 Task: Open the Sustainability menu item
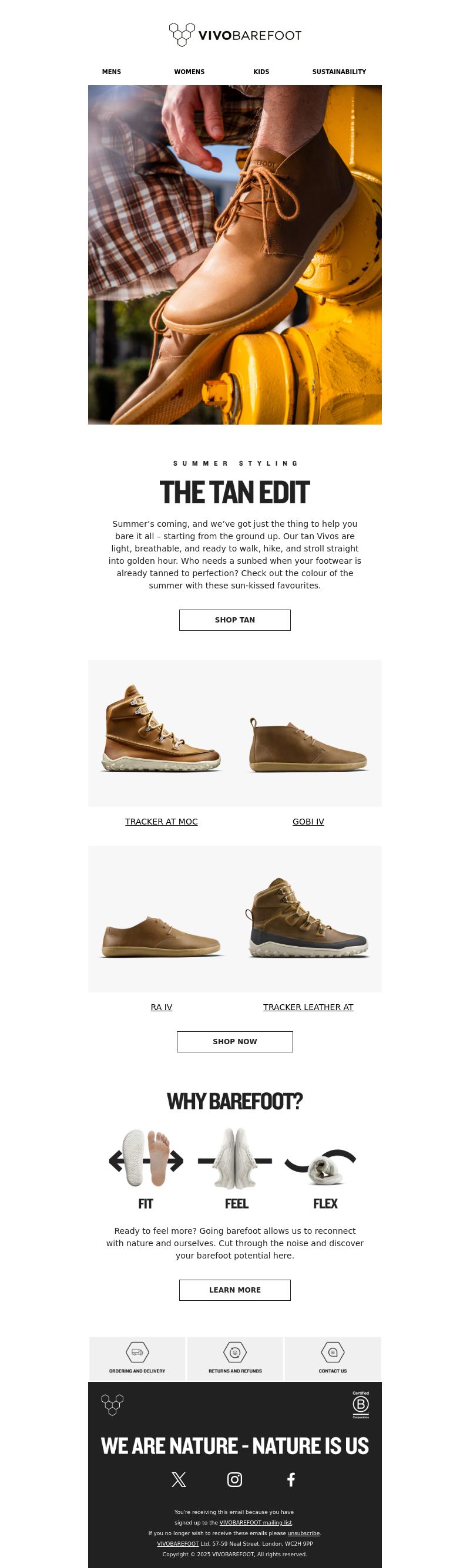point(339,72)
